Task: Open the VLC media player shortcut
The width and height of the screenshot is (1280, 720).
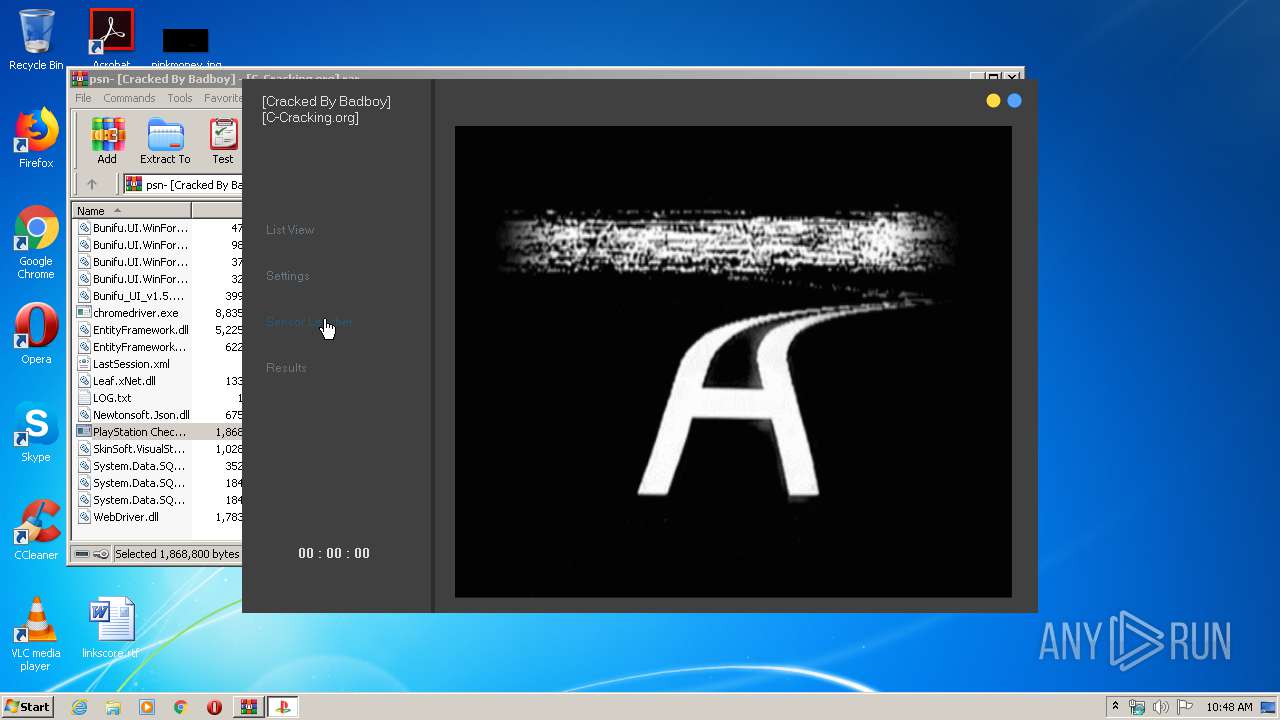Action: (36, 634)
